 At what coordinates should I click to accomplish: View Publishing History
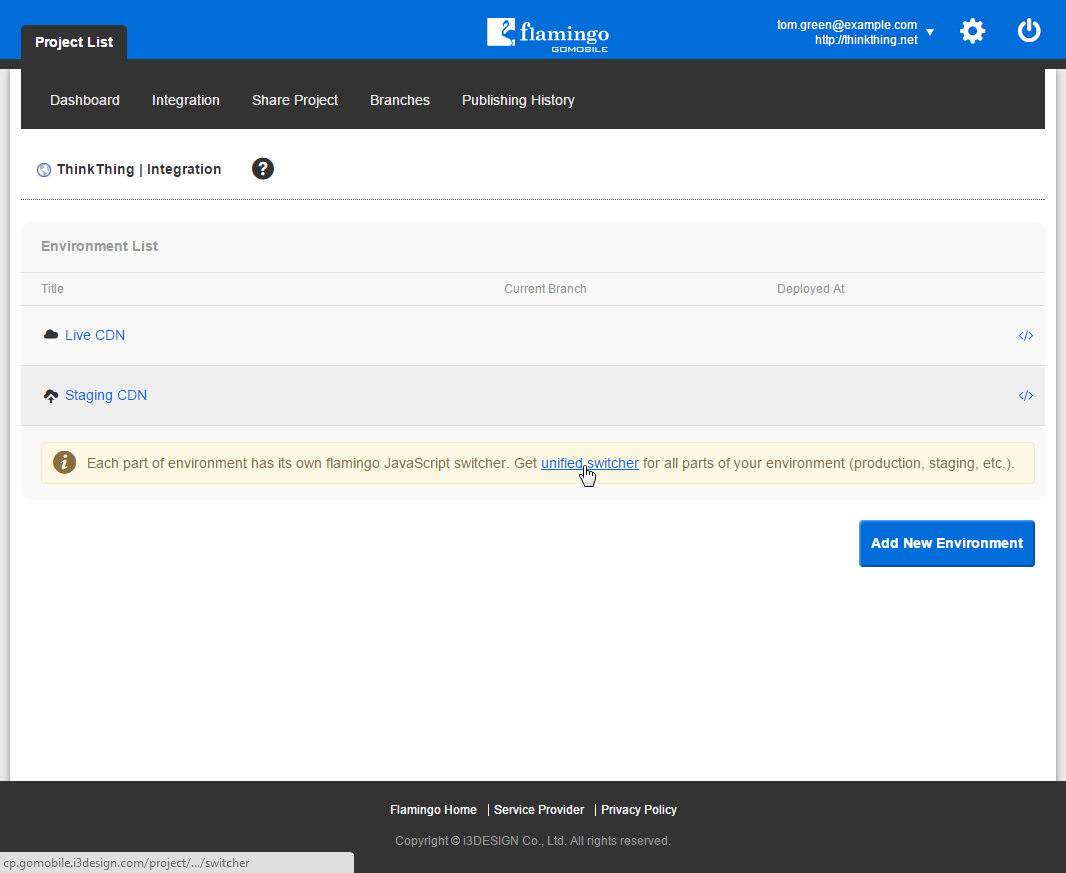pos(518,100)
